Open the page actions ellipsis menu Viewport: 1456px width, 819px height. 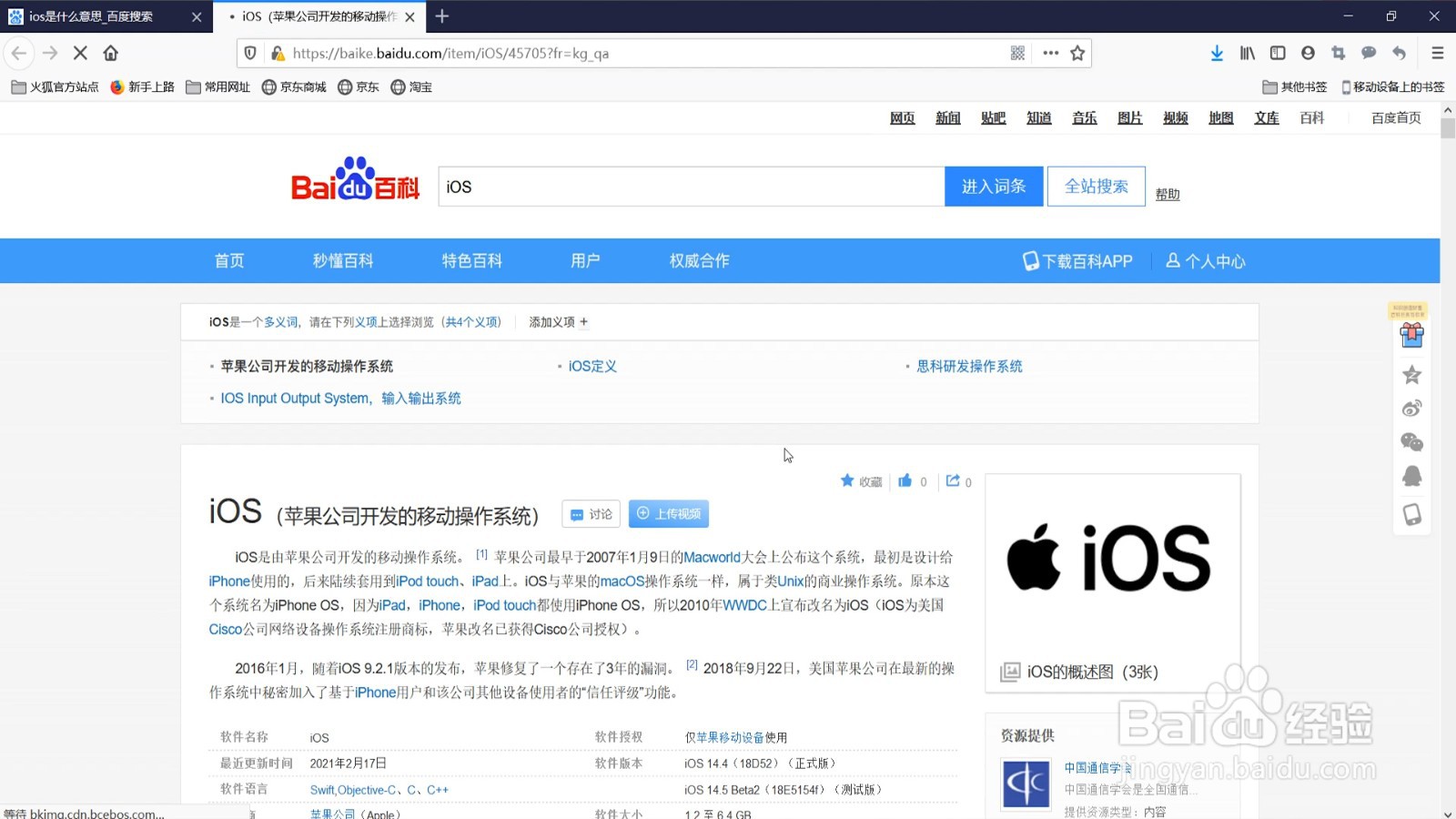(1050, 53)
